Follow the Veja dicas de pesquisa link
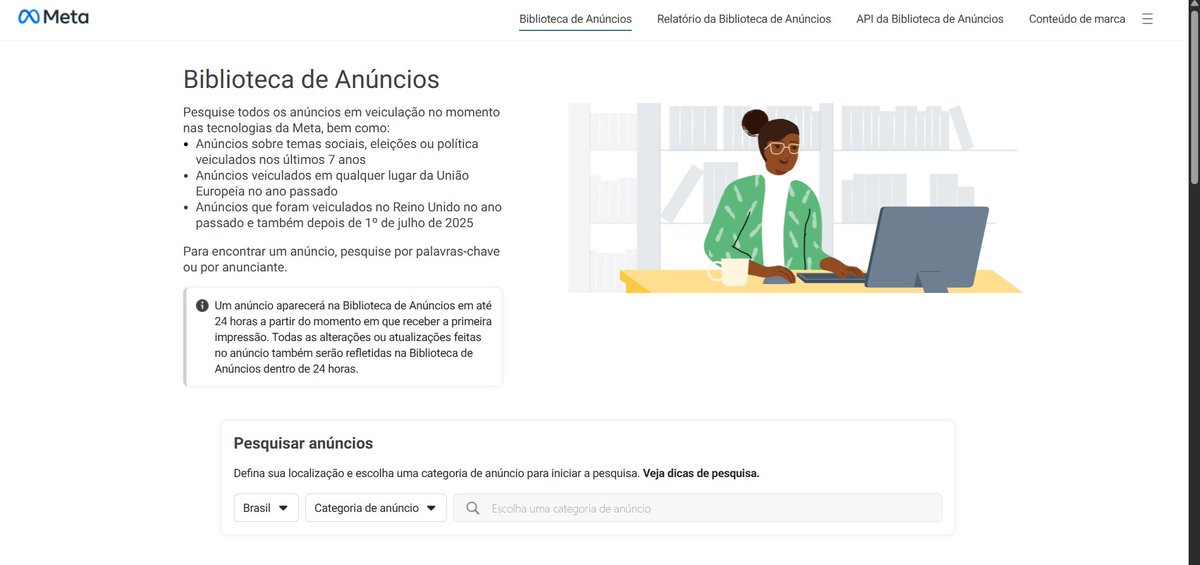The height and width of the screenshot is (565, 1200). click(x=701, y=473)
